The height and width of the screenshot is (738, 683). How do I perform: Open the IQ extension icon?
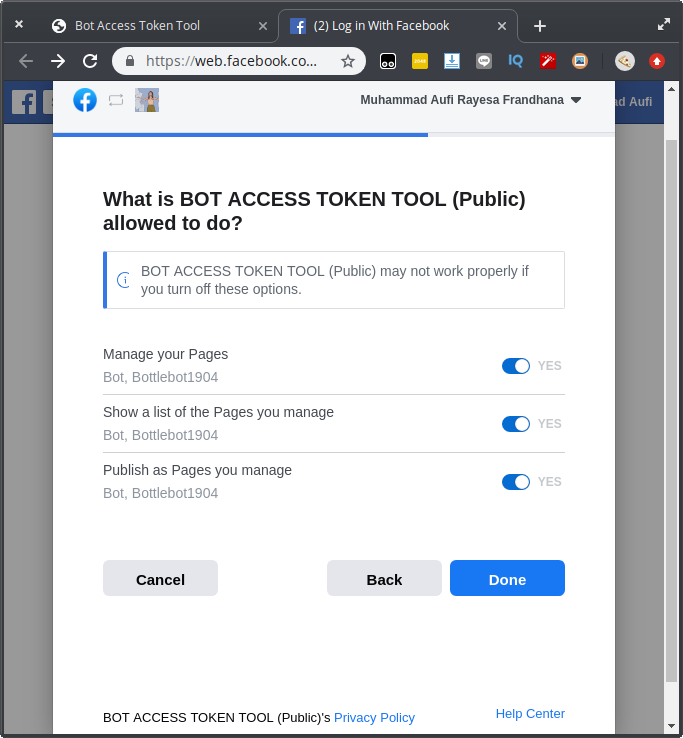[x=516, y=61]
